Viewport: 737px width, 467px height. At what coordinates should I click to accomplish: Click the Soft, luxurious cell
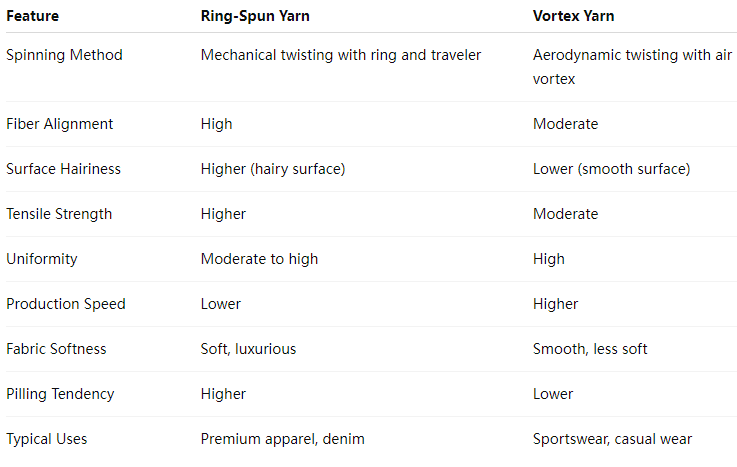point(248,349)
